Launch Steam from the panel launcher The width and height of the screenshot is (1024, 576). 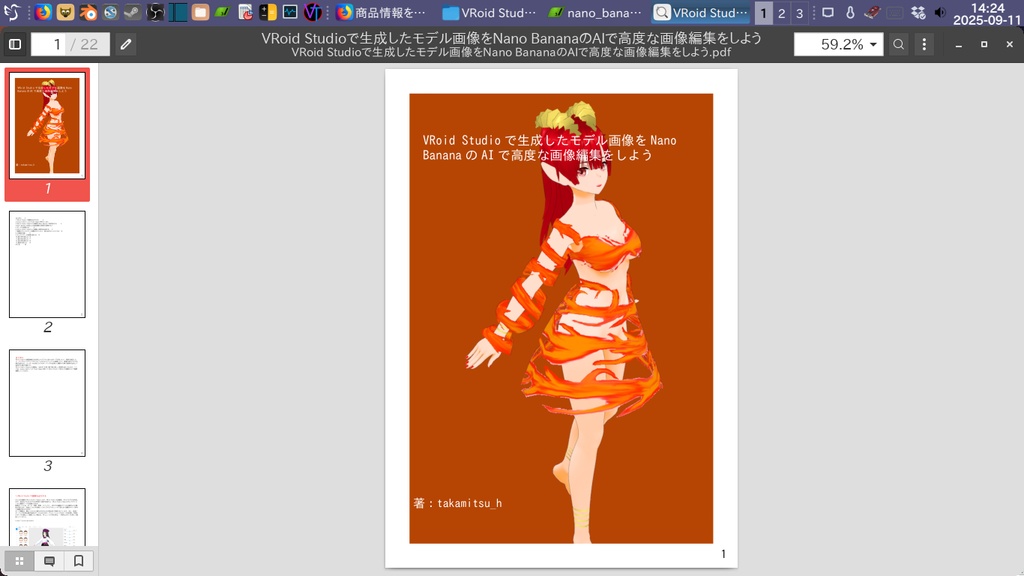133,12
